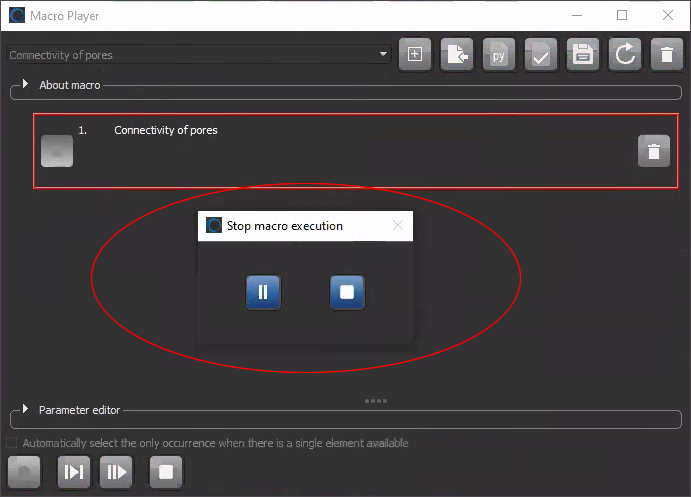Click the skip-to-next step playback button
This screenshot has width=691, height=497.
(x=74, y=472)
